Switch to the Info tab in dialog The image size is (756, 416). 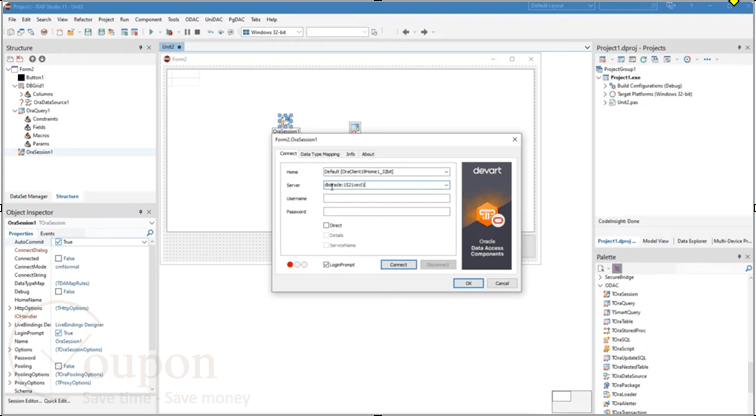pyautogui.click(x=351, y=154)
